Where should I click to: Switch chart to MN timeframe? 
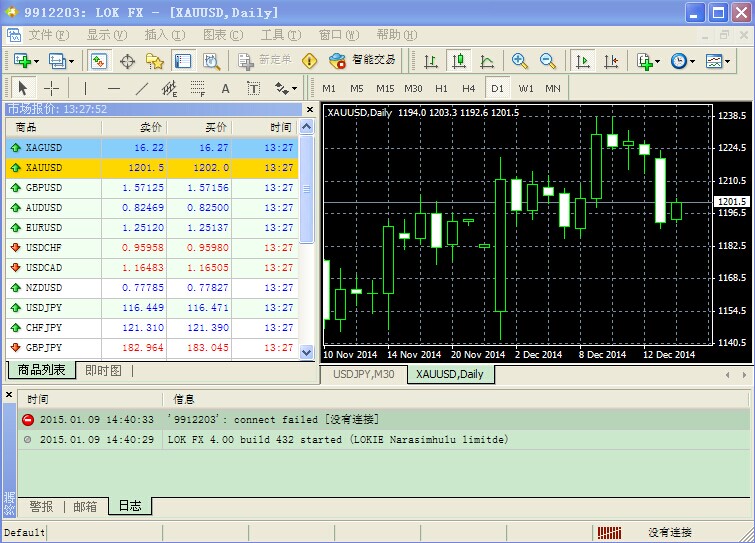[x=553, y=89]
